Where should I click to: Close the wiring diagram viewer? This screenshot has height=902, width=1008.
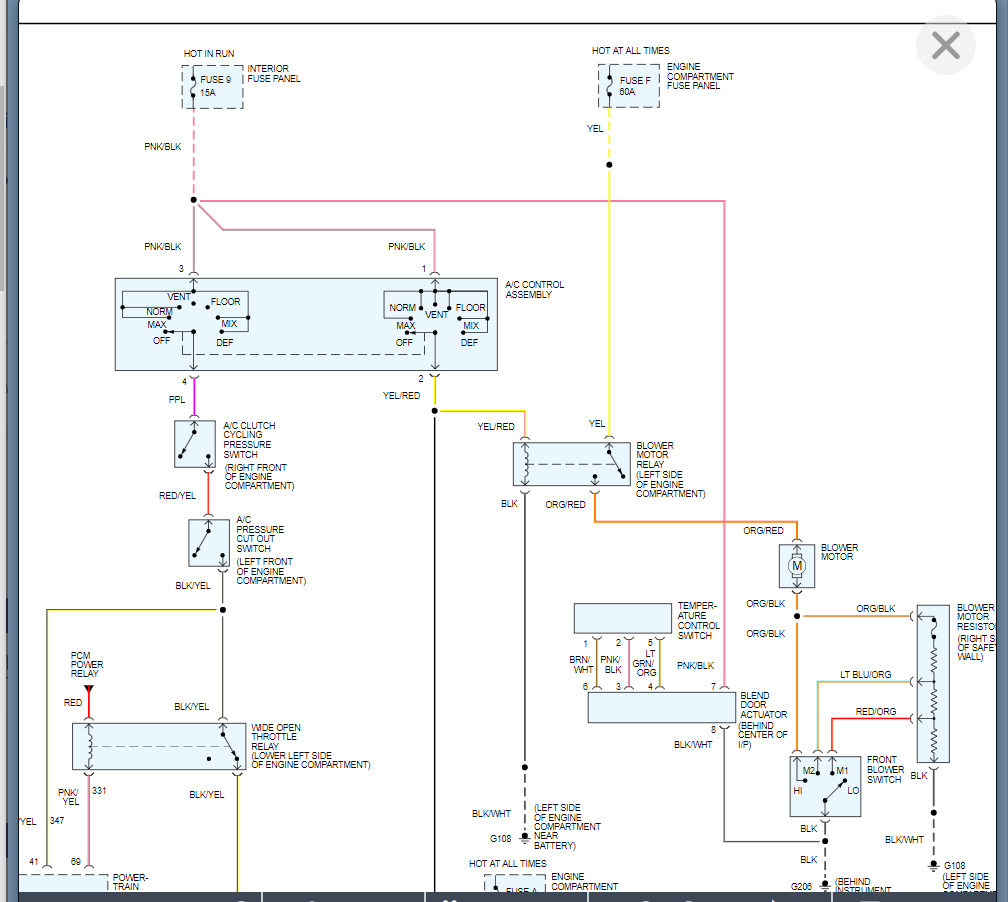pos(946,46)
